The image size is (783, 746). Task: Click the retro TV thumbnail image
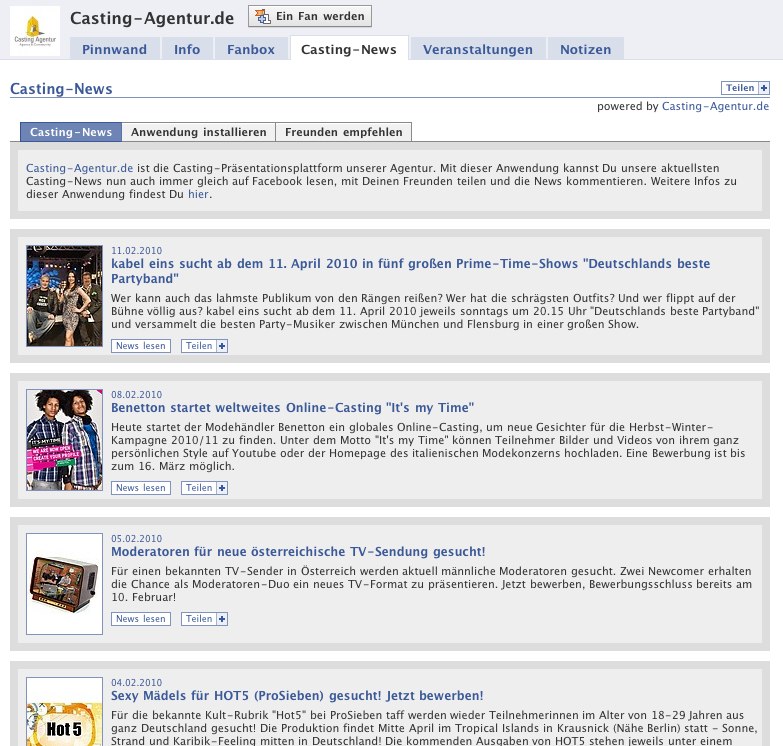pos(64,584)
